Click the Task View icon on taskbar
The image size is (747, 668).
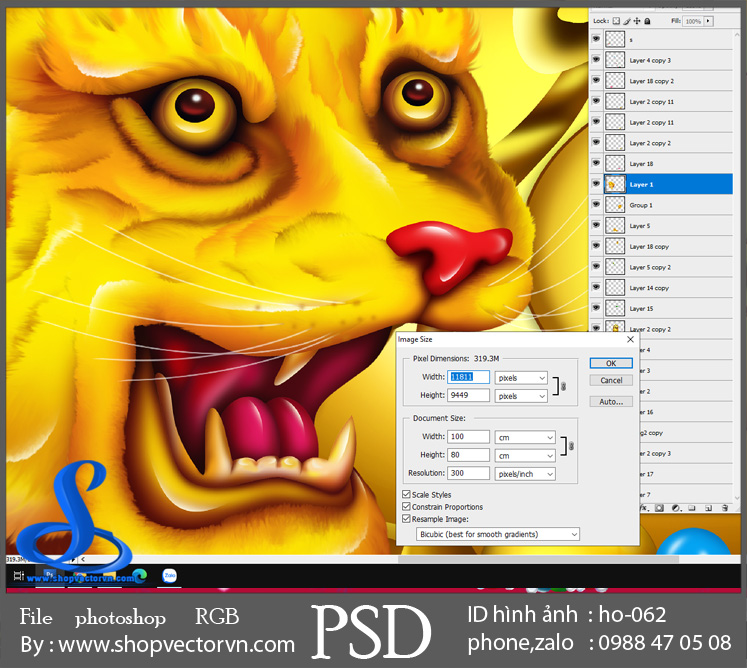click(19, 576)
